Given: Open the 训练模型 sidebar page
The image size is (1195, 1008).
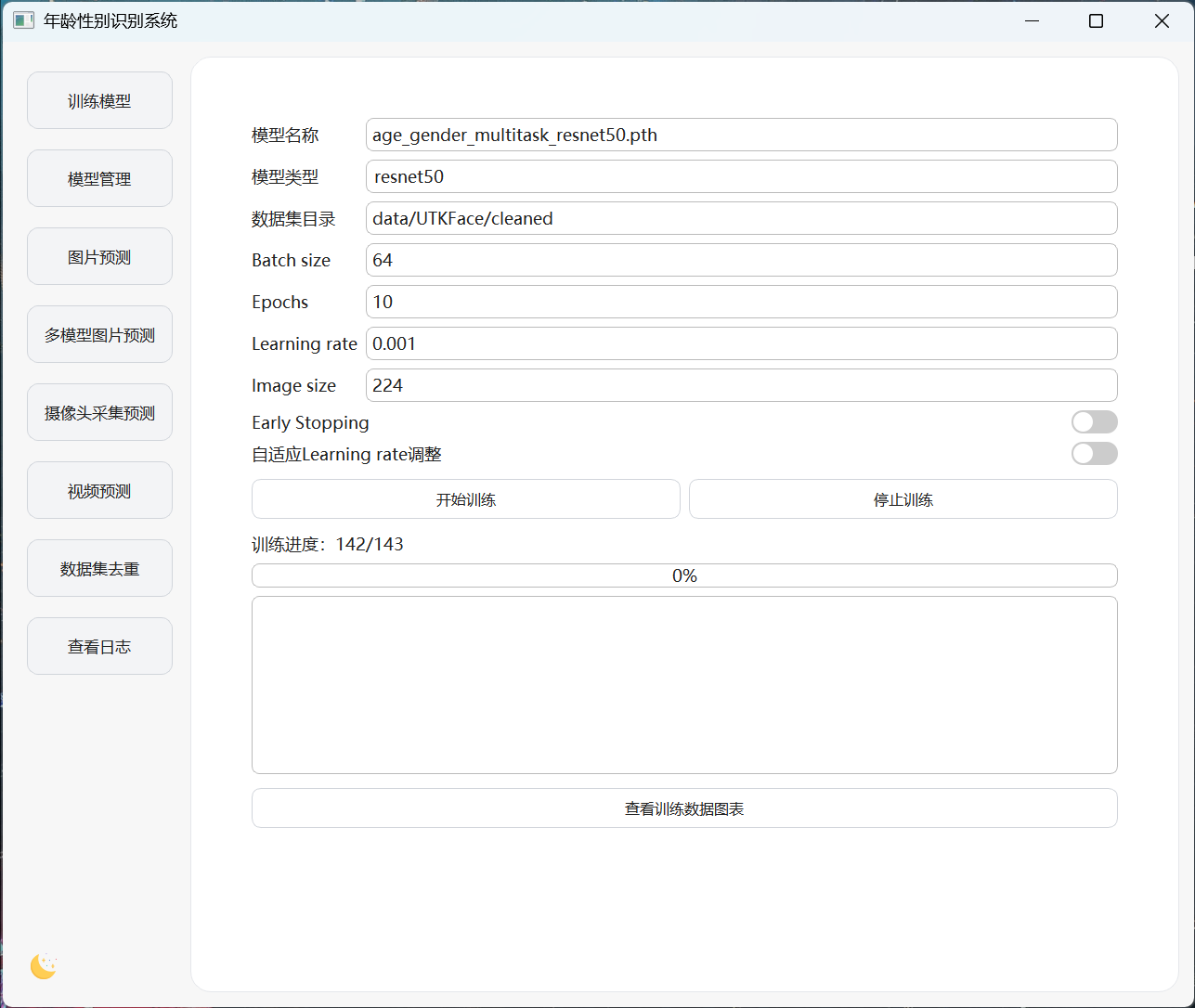Looking at the screenshot, I should (99, 101).
